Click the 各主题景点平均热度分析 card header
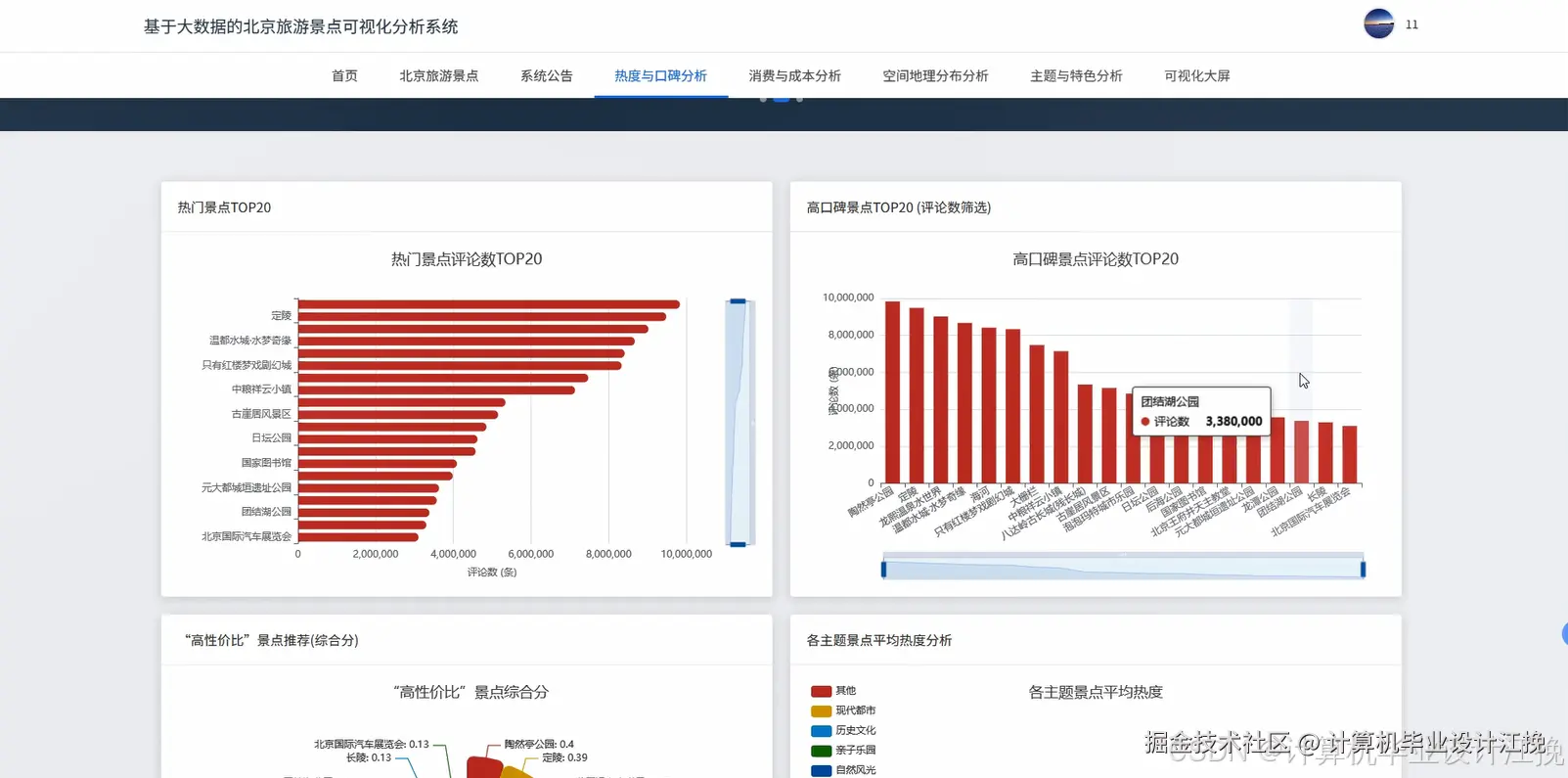The height and width of the screenshot is (778, 1568). pos(1096,640)
